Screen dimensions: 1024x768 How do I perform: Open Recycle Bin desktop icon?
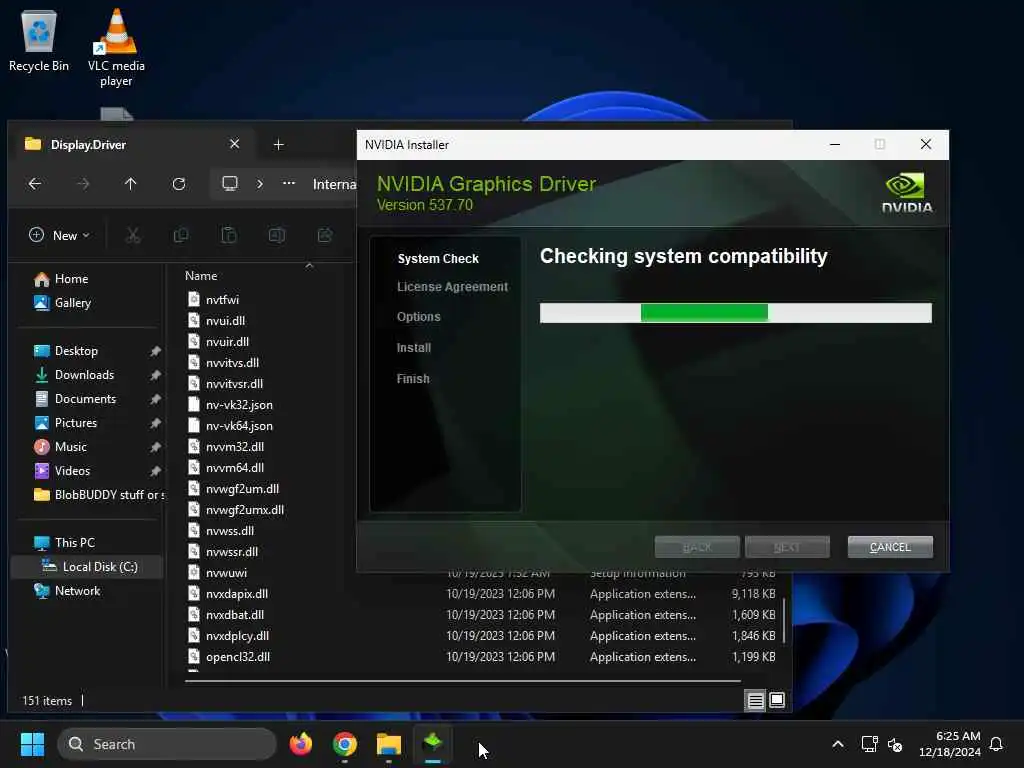(39, 40)
